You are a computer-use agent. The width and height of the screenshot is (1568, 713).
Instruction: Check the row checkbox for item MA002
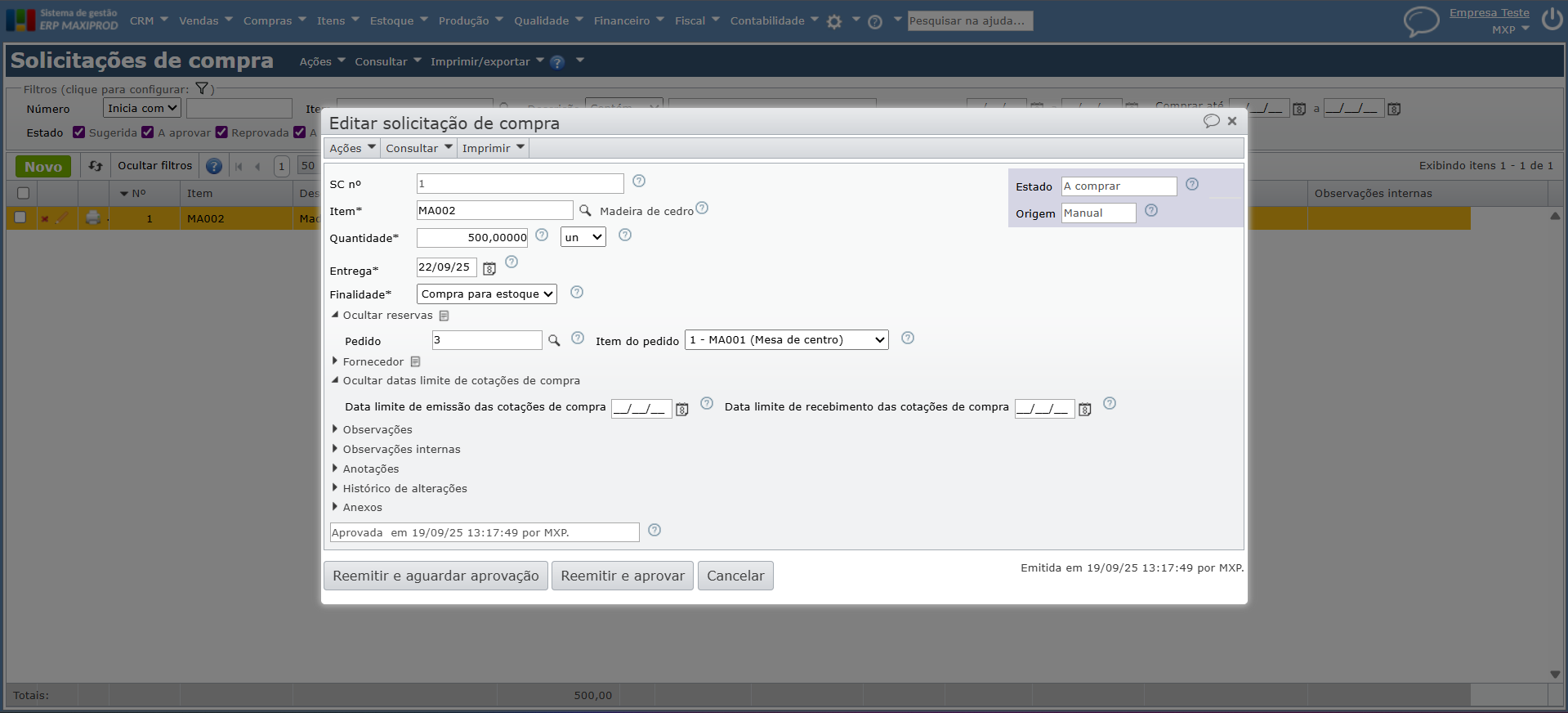click(x=20, y=217)
